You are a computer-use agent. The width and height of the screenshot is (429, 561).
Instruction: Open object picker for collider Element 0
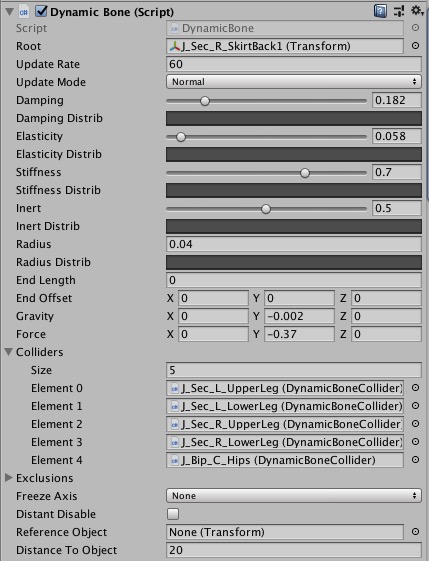point(415,387)
